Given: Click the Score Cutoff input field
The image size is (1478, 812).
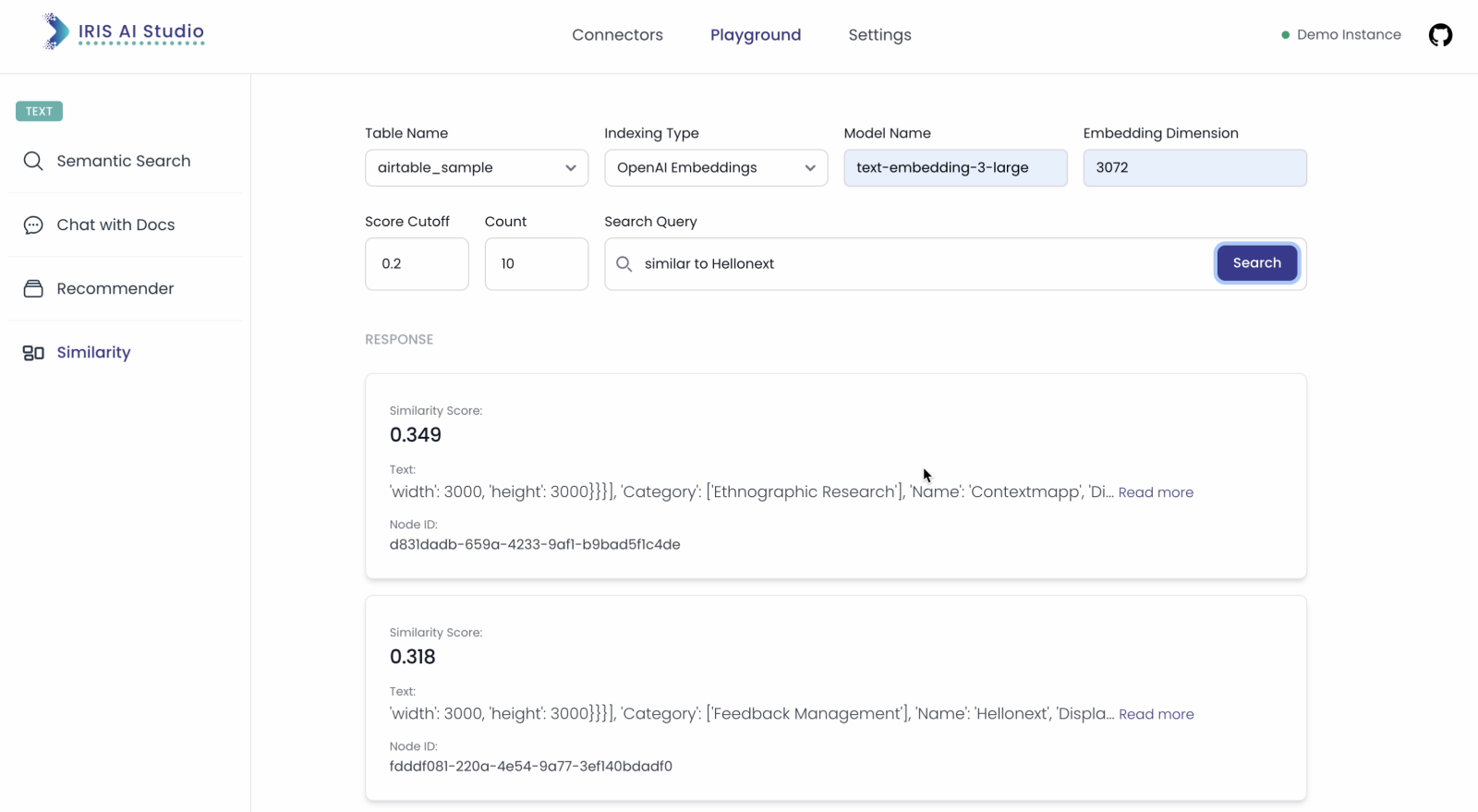Looking at the screenshot, I should click(x=417, y=264).
